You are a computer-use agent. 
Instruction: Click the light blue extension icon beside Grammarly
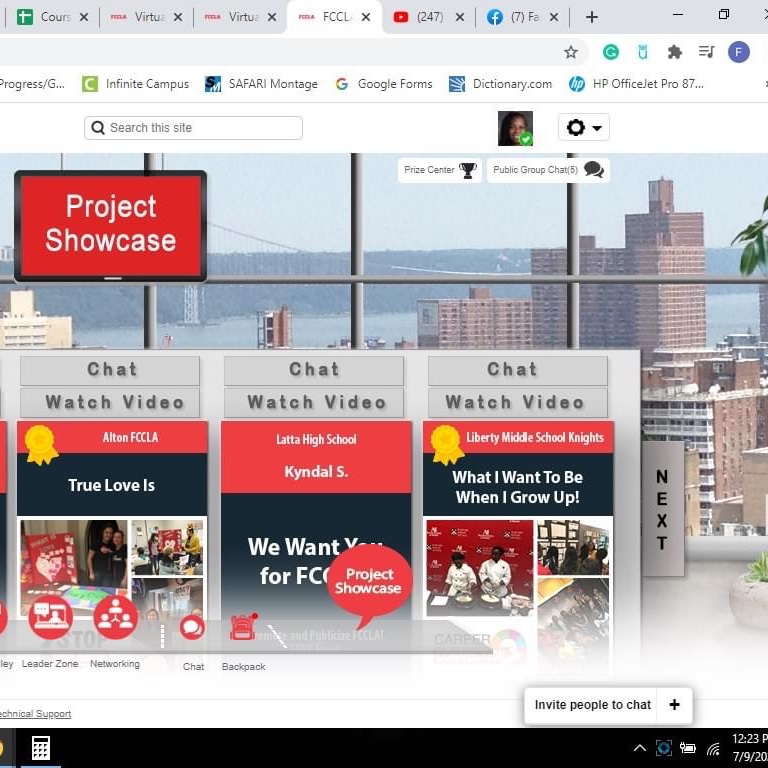[643, 52]
